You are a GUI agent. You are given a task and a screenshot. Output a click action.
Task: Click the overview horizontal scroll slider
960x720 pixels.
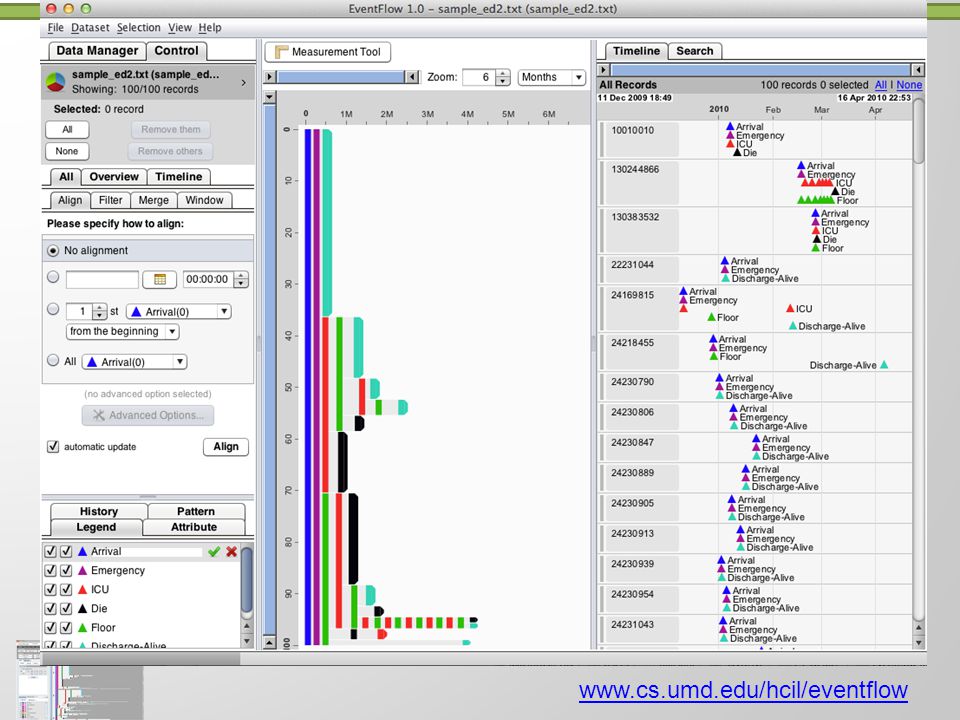(341, 77)
